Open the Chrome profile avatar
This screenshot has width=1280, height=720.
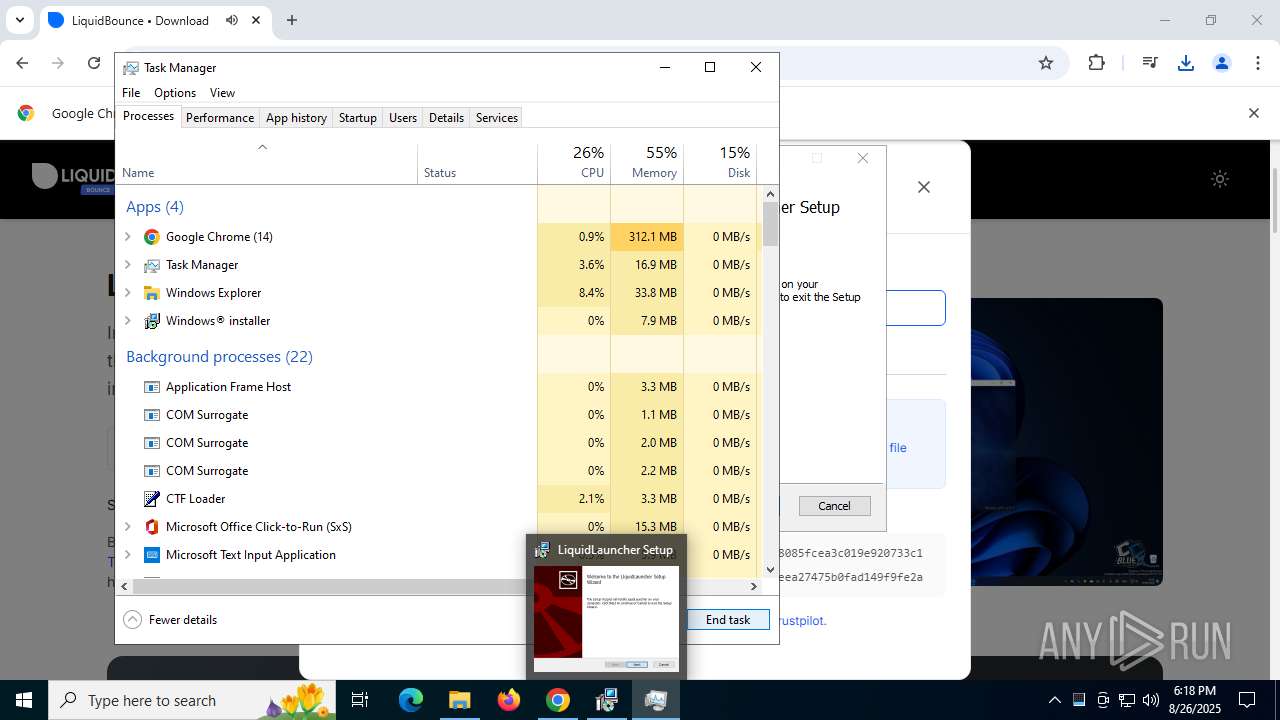1222,63
